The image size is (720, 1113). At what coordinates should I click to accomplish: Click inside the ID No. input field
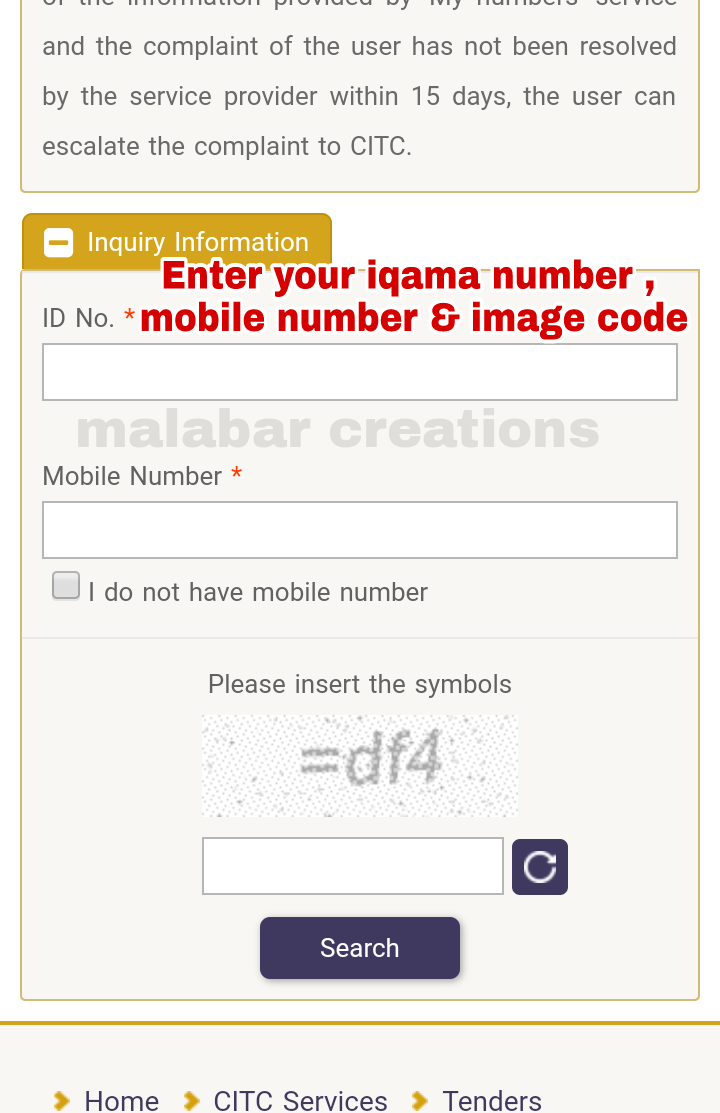click(x=360, y=371)
